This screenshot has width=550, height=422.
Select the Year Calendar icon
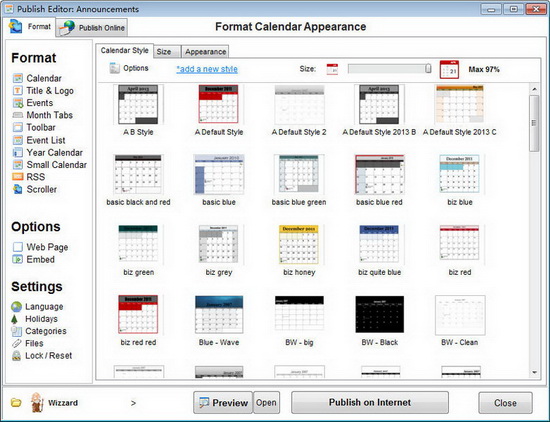coord(18,152)
